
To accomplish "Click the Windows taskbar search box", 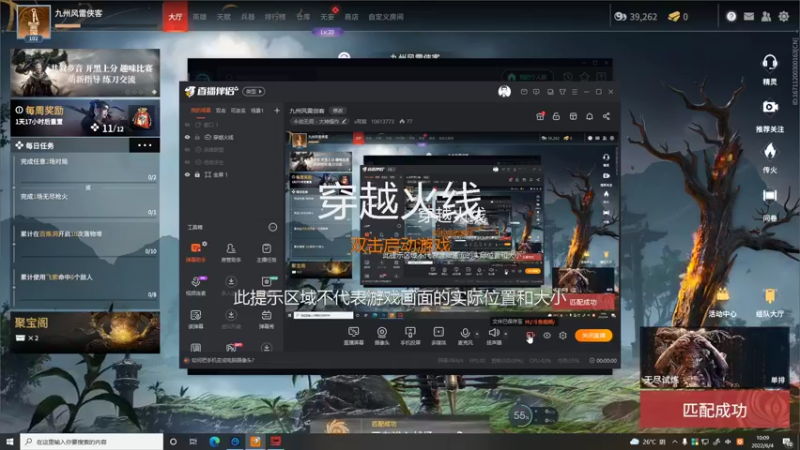I will coord(92,441).
